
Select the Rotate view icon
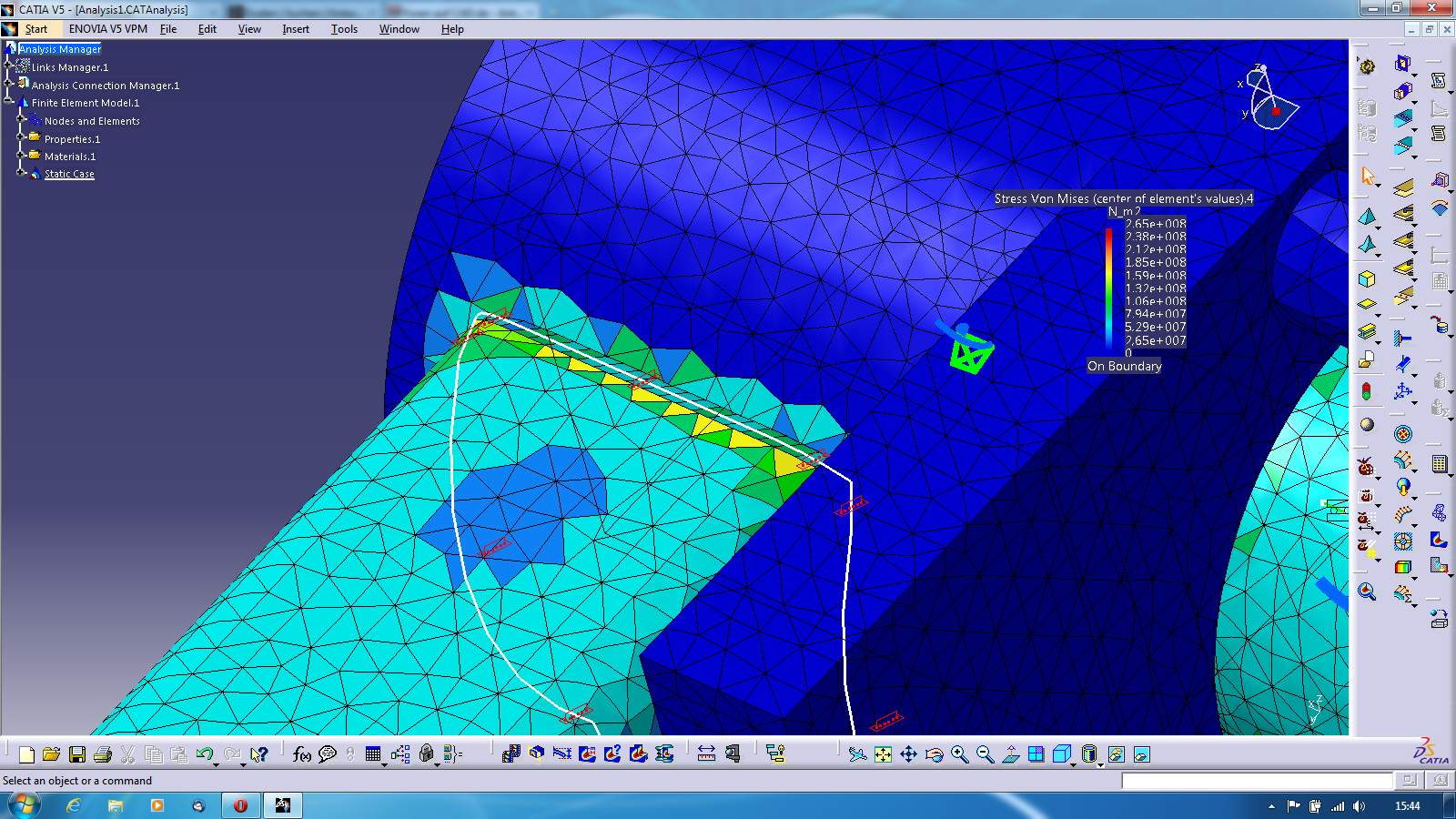pos(935,754)
